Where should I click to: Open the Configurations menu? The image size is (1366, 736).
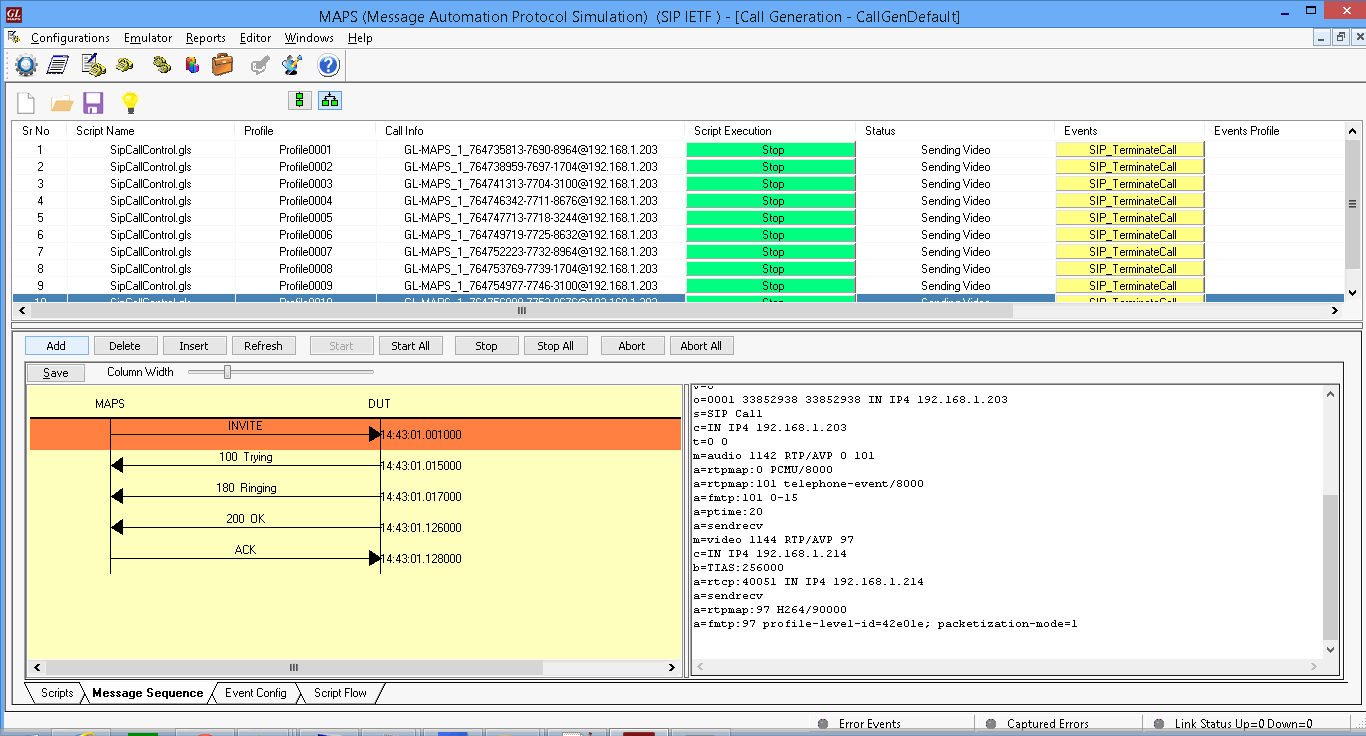pos(70,38)
